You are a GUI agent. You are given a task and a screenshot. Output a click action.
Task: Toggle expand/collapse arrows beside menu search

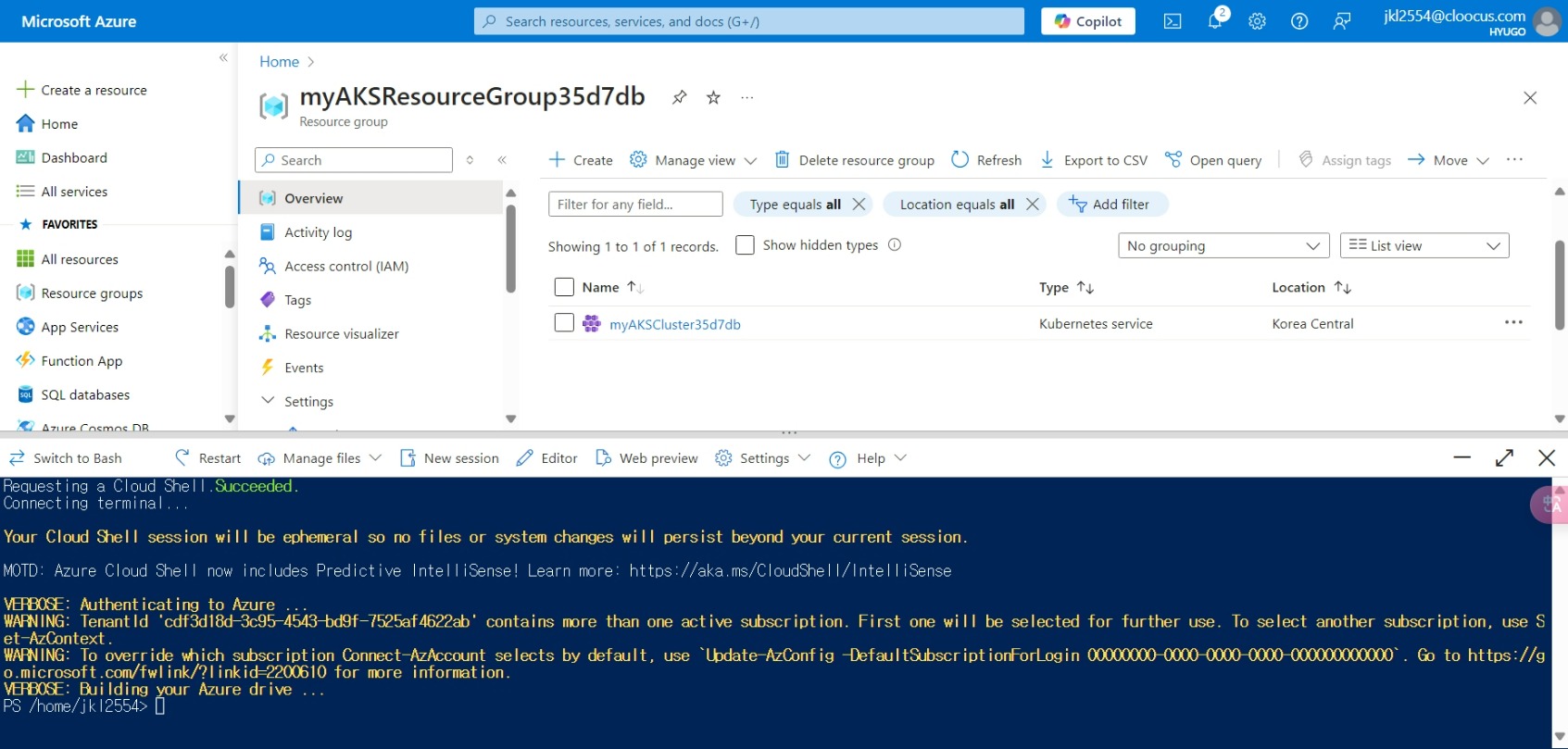click(470, 160)
